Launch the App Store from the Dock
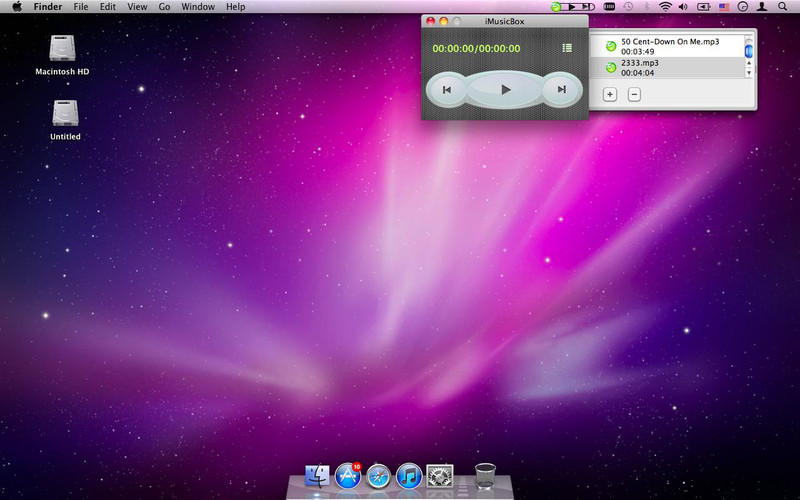800x500 pixels. pos(348,476)
